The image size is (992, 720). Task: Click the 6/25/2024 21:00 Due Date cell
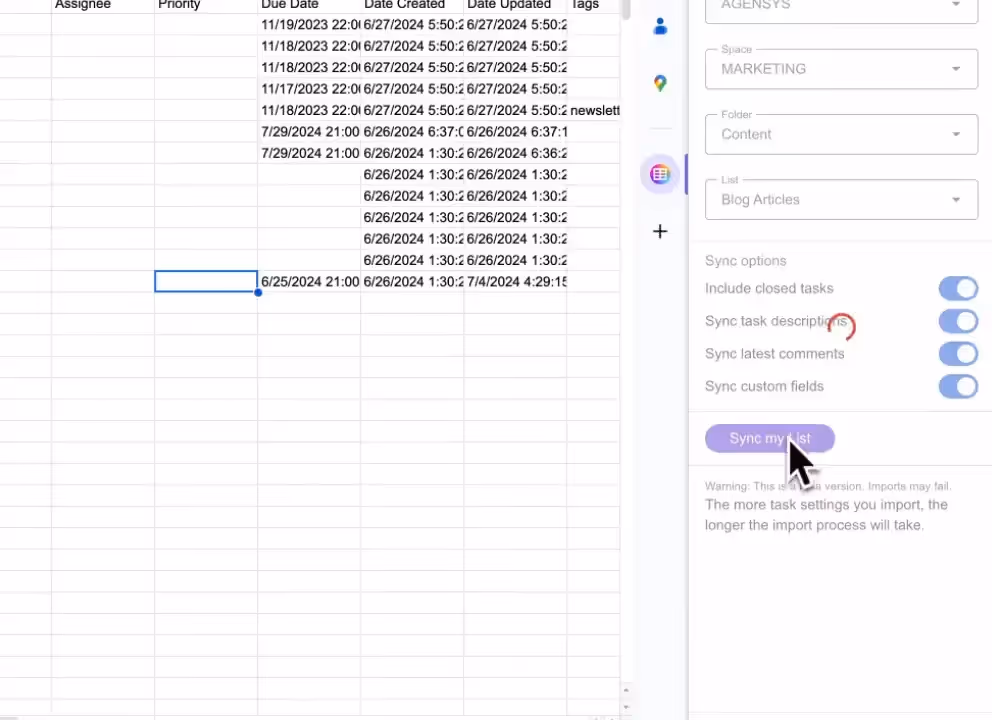click(309, 282)
